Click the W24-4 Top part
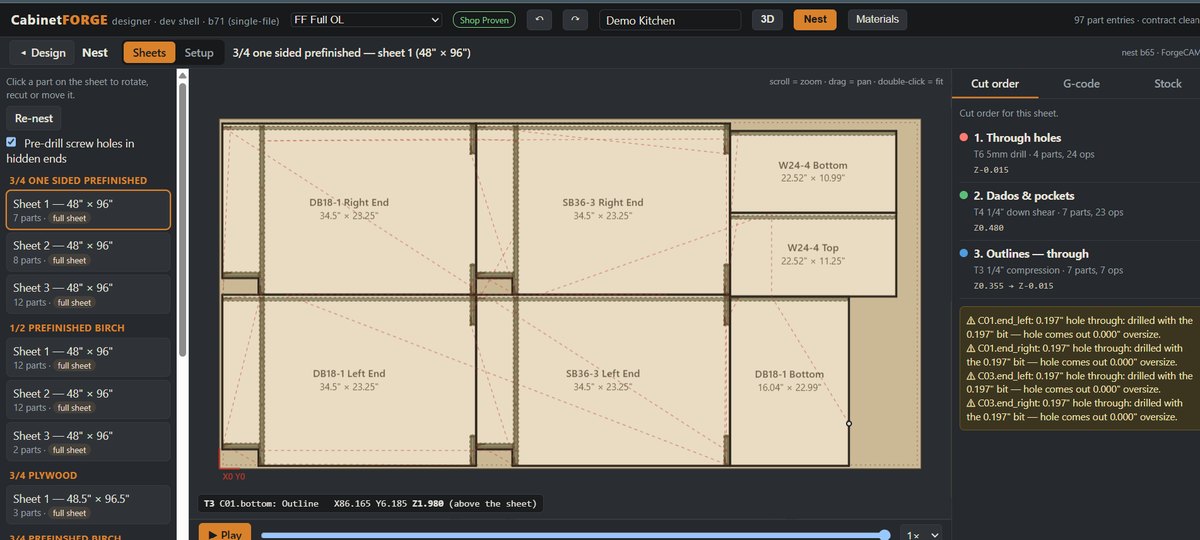The width and height of the screenshot is (1200, 540). pos(813,254)
